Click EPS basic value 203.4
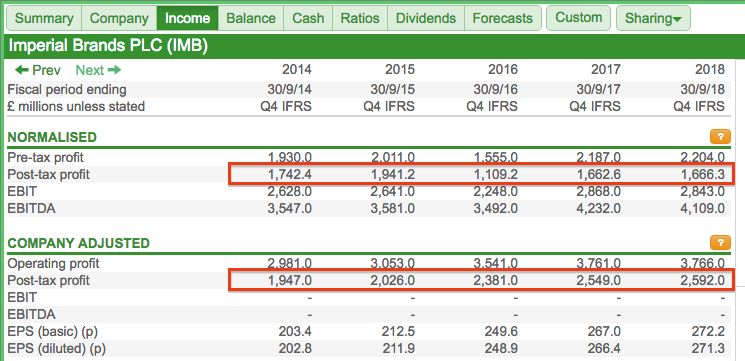745x361 pixels. [x=296, y=332]
